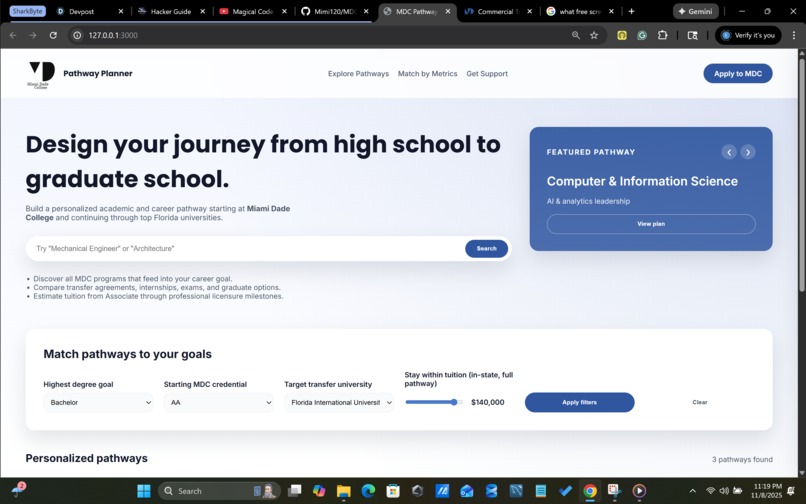
Task: Launch Microsoft Edge from the taskbar
Action: pos(368,491)
